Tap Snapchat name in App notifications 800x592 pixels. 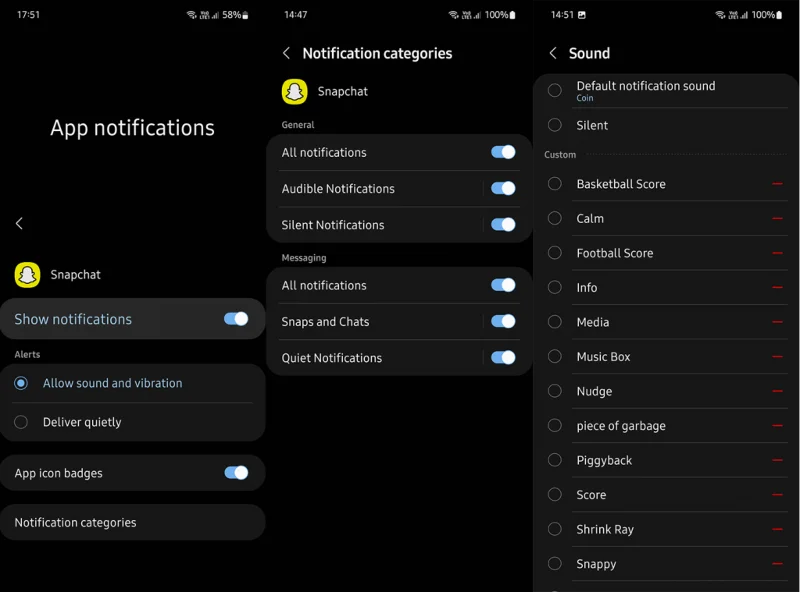[x=76, y=275]
